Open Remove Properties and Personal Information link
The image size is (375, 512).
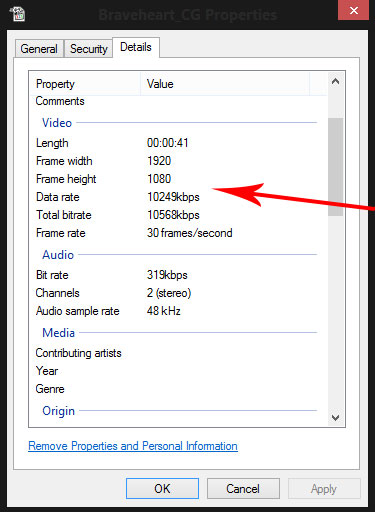click(133, 446)
